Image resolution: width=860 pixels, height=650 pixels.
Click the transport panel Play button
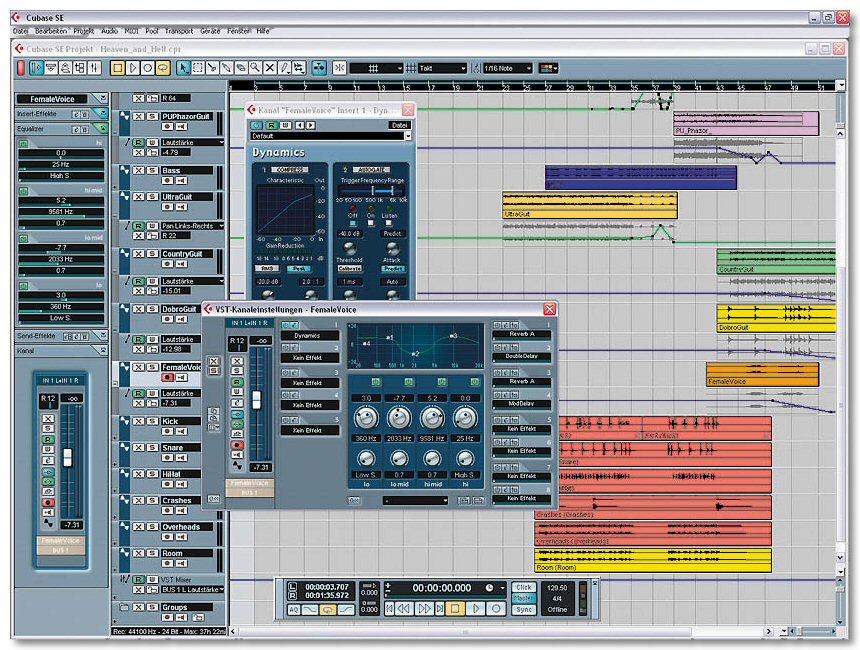point(476,608)
